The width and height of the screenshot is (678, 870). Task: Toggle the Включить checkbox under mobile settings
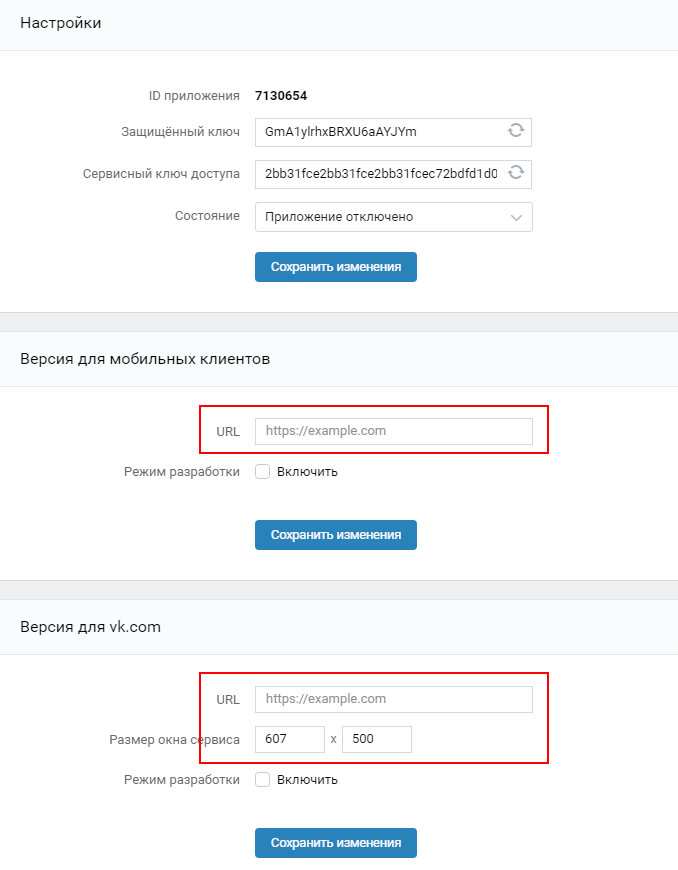(x=262, y=471)
